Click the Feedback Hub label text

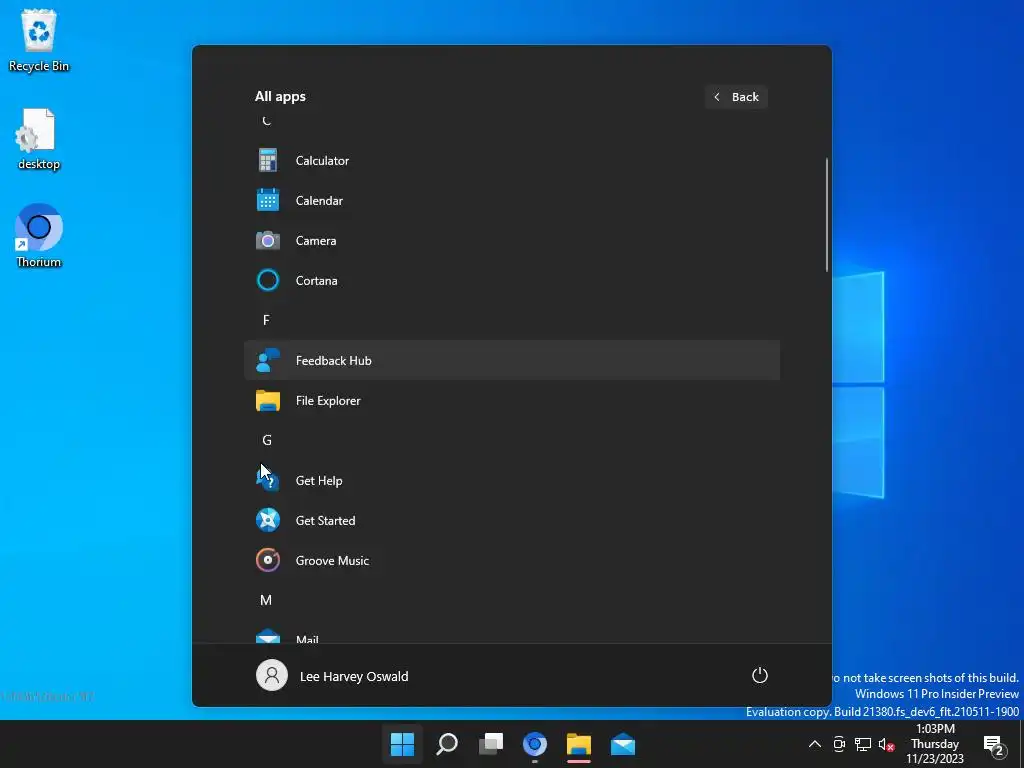(x=333, y=360)
